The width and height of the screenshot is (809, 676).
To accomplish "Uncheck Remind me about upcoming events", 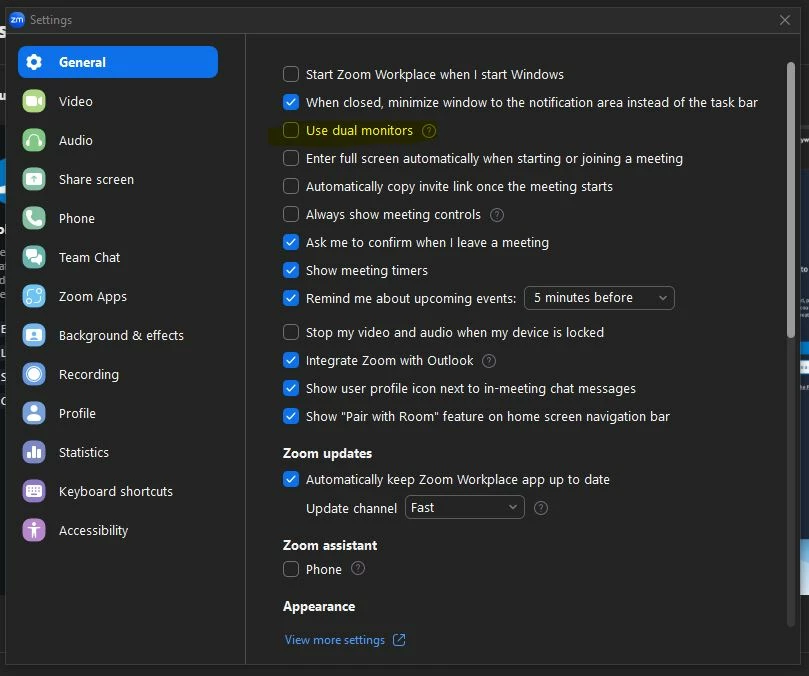I will click(x=291, y=298).
